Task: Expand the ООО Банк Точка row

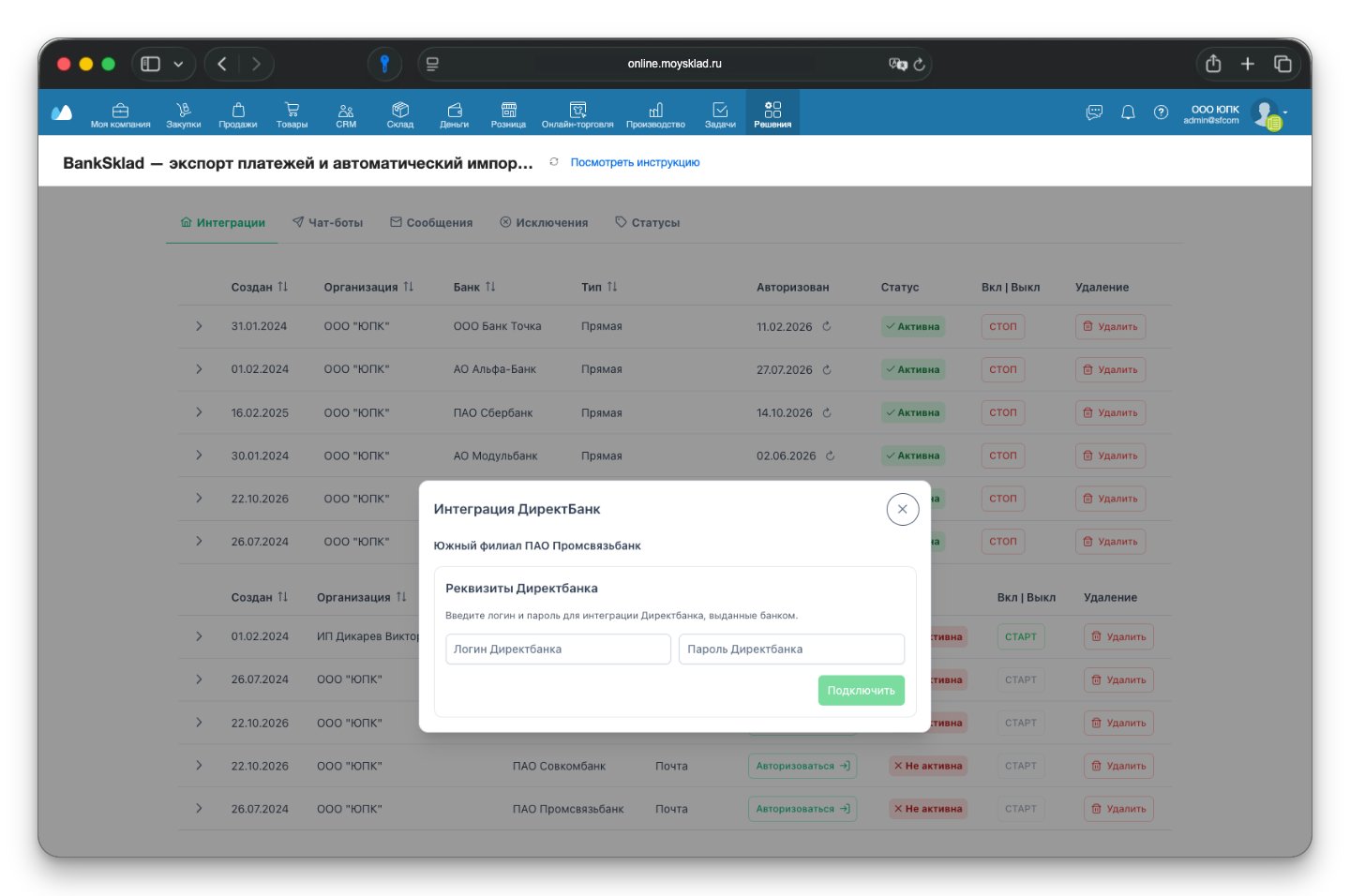Action: click(x=199, y=326)
